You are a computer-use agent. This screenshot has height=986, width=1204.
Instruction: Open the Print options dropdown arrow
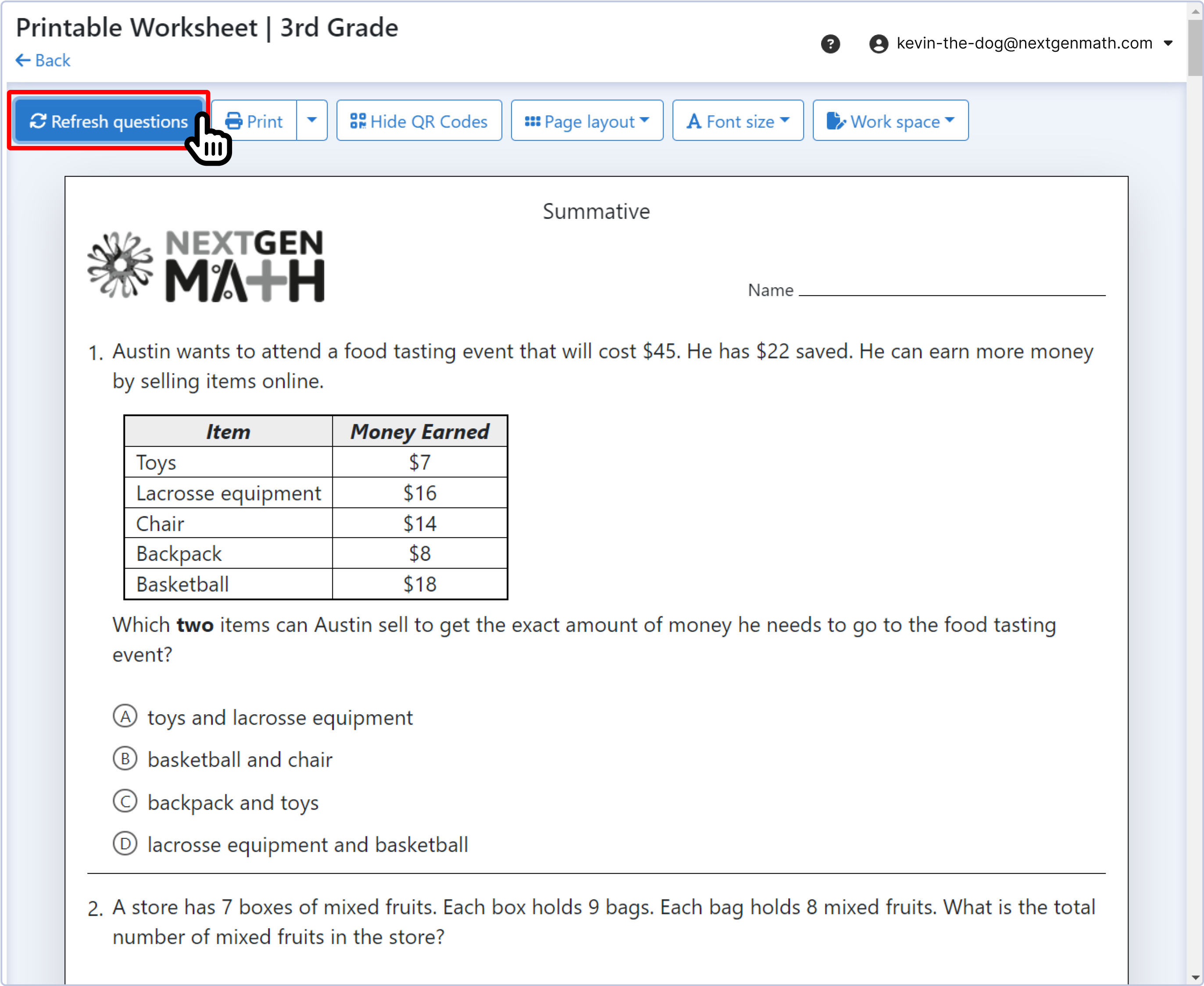pyautogui.click(x=312, y=121)
